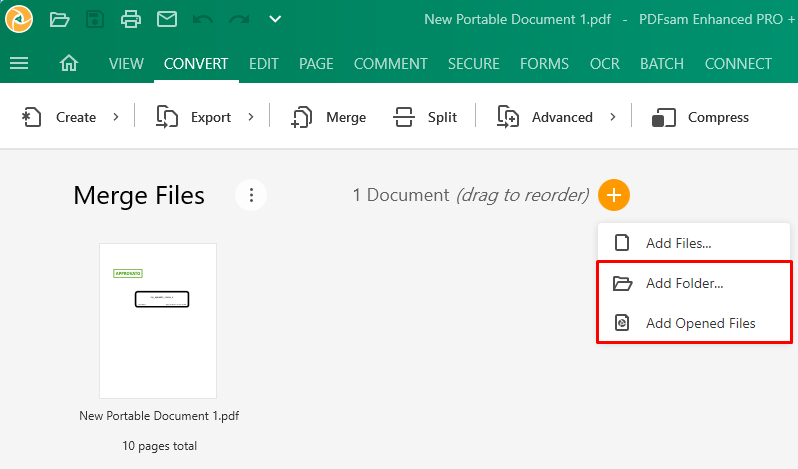This screenshot has width=798, height=469.
Task: Click the Create label
Action: click(x=76, y=118)
